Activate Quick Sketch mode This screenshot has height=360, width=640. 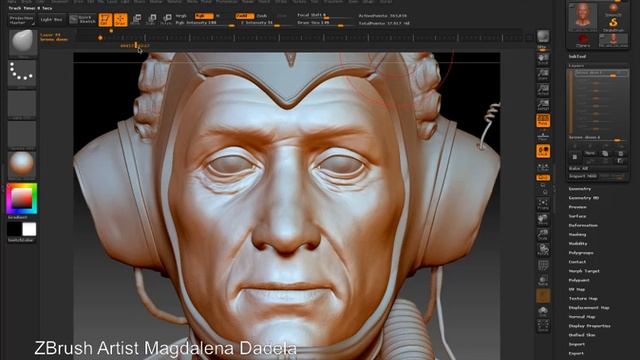83,20
